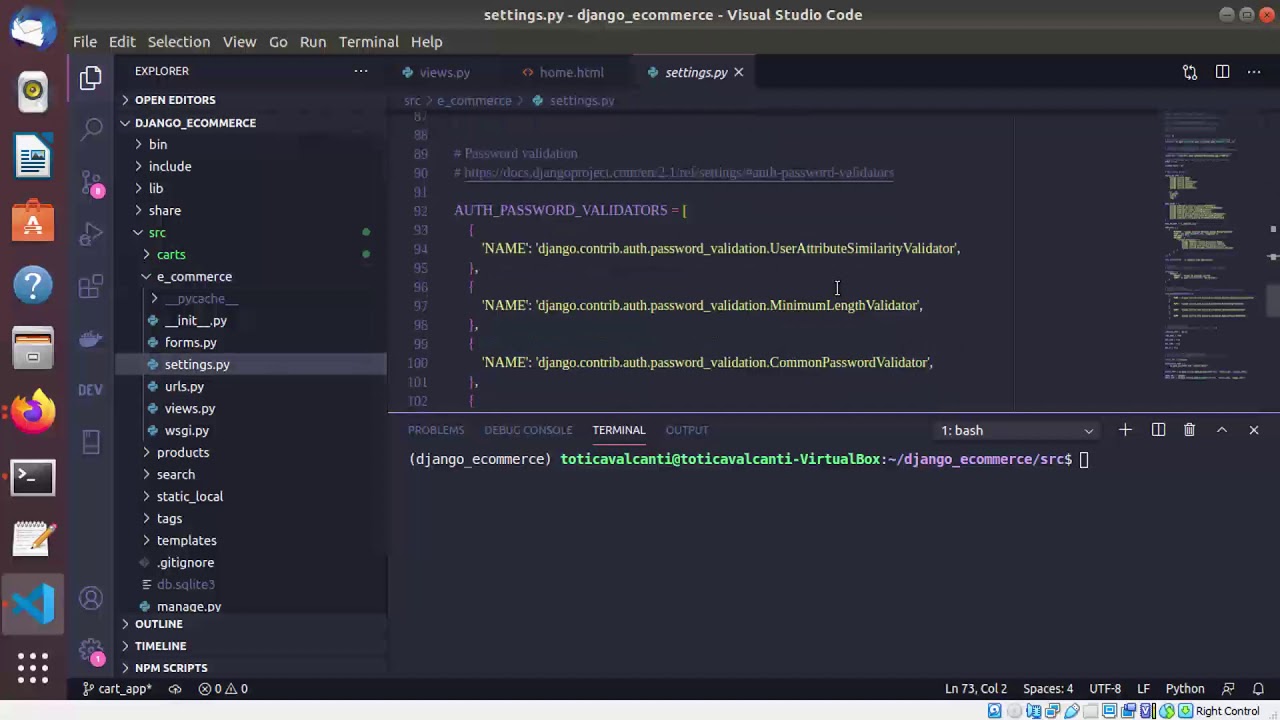The width and height of the screenshot is (1280, 720).
Task: Expand the bin folder
Action: click(158, 144)
